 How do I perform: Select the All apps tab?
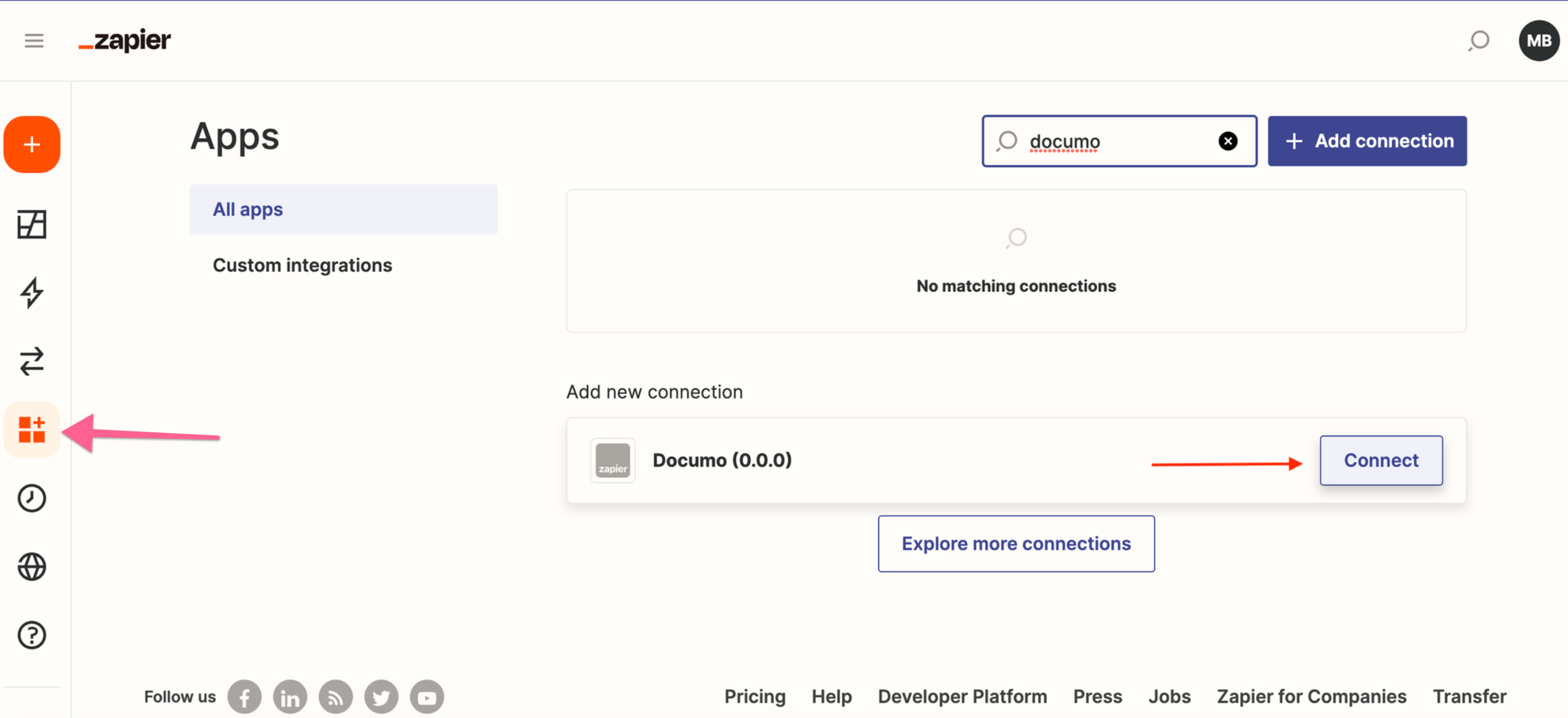tap(343, 210)
